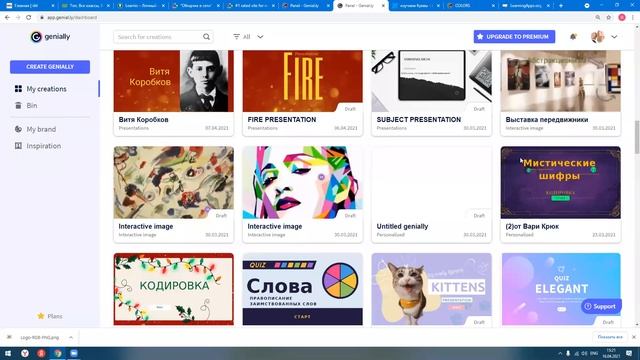Switch the ENG input language
Image resolution: width=640 pixels, height=360 pixels.
594,353
